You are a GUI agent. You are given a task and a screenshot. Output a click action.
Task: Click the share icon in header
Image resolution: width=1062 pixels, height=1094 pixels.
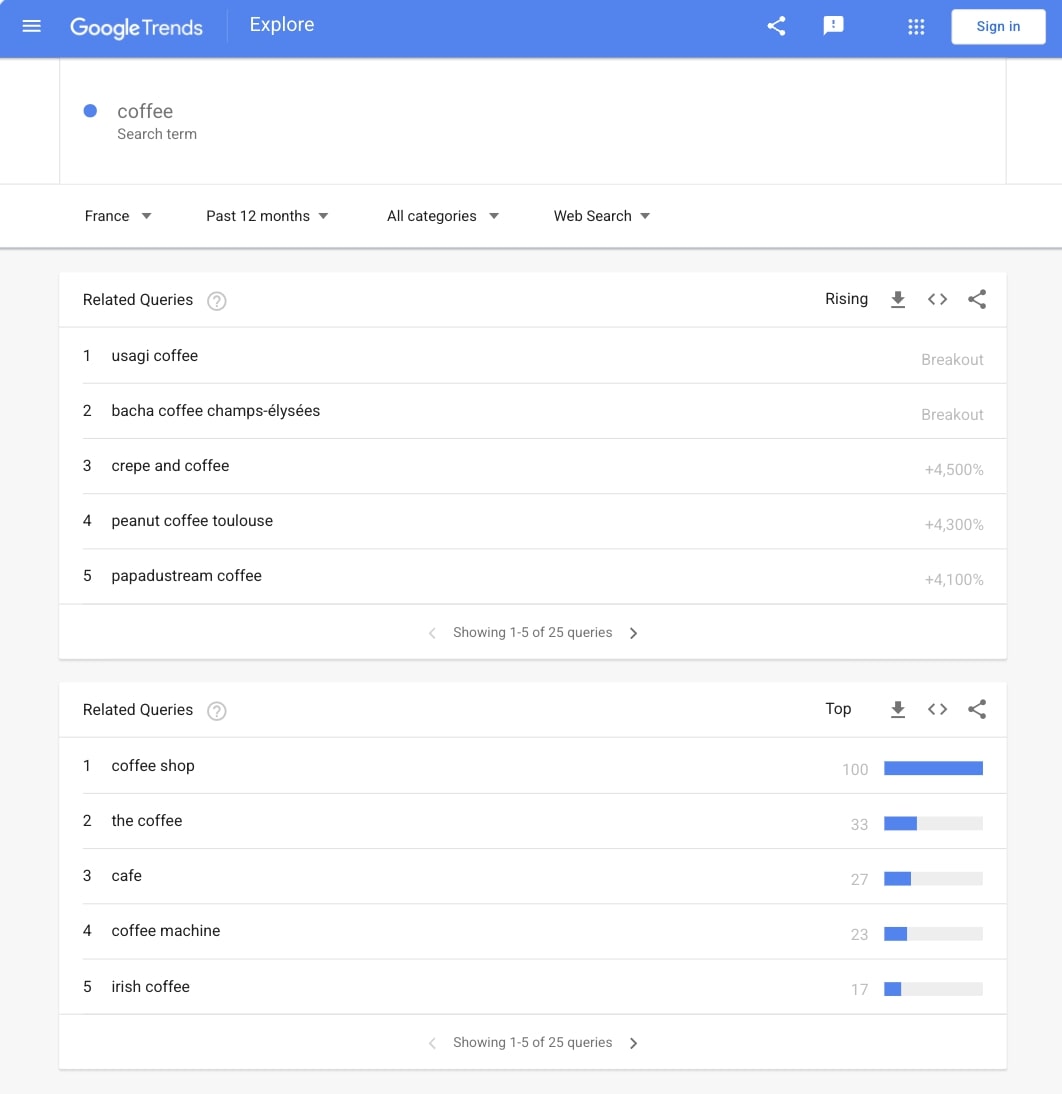click(x=776, y=27)
